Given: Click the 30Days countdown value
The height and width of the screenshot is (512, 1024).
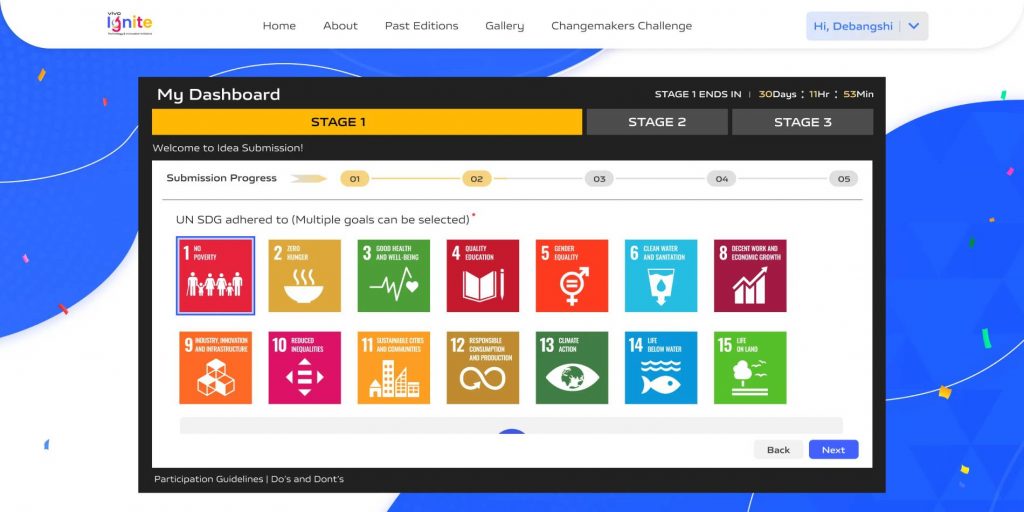Looking at the screenshot, I should point(777,95).
